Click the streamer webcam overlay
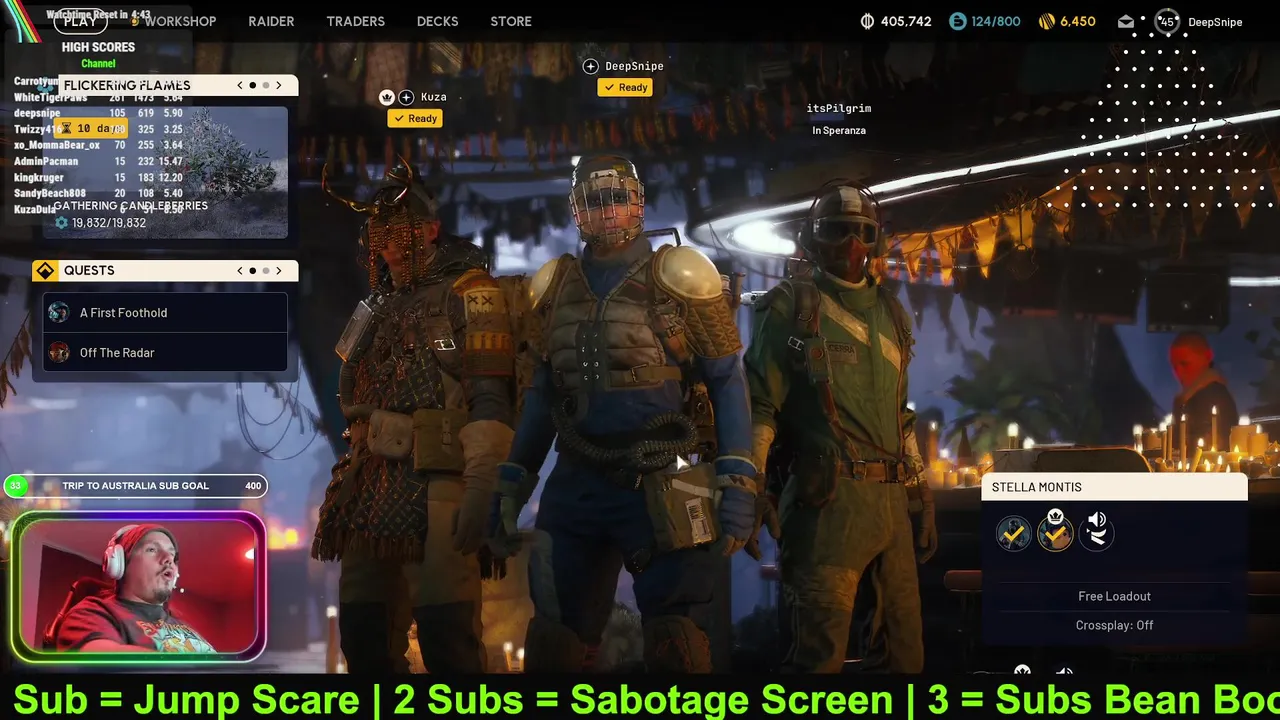The image size is (1280, 720). (x=139, y=587)
